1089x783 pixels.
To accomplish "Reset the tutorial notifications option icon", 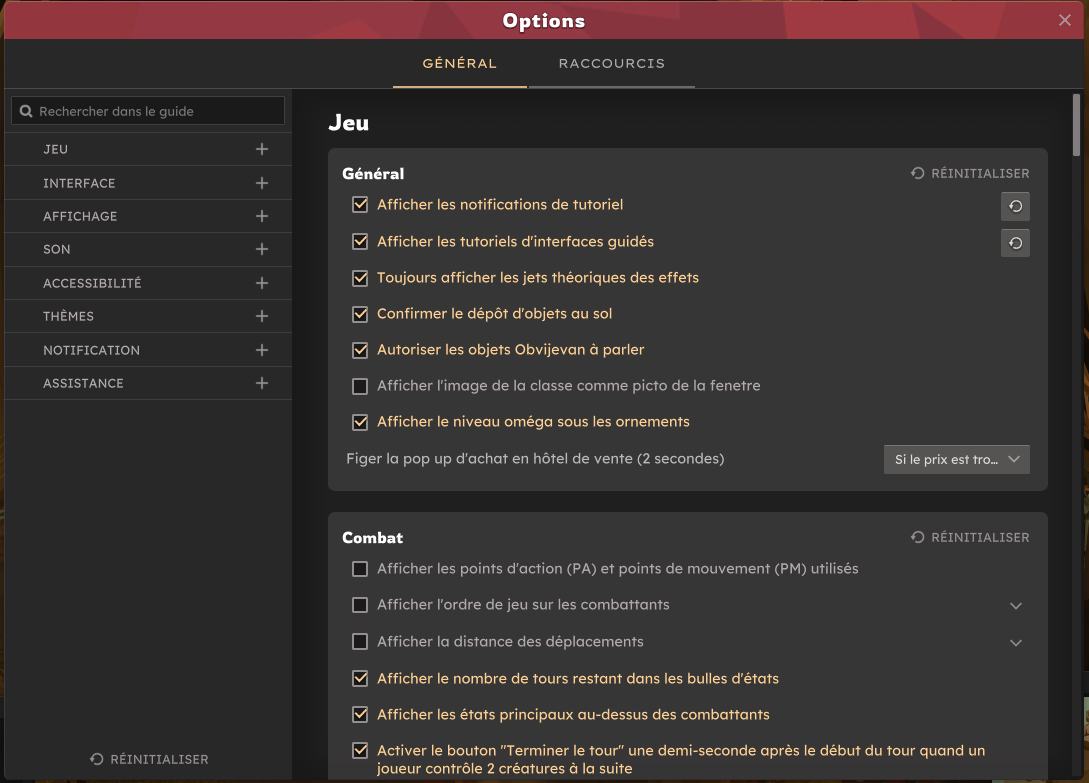I will [1015, 206].
